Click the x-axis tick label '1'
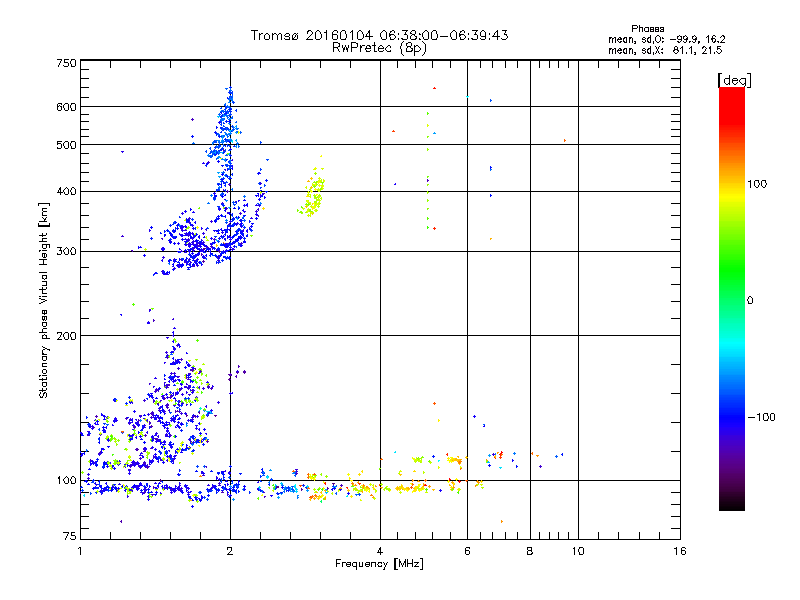Image resolution: width=800 pixels, height=600 pixels. point(80,551)
